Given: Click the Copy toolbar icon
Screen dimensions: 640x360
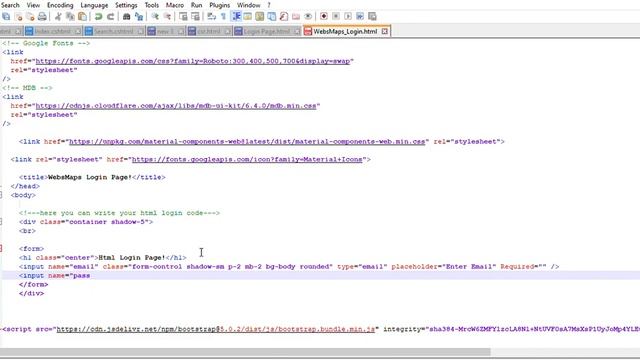Looking at the screenshot, I should pos(70,16).
